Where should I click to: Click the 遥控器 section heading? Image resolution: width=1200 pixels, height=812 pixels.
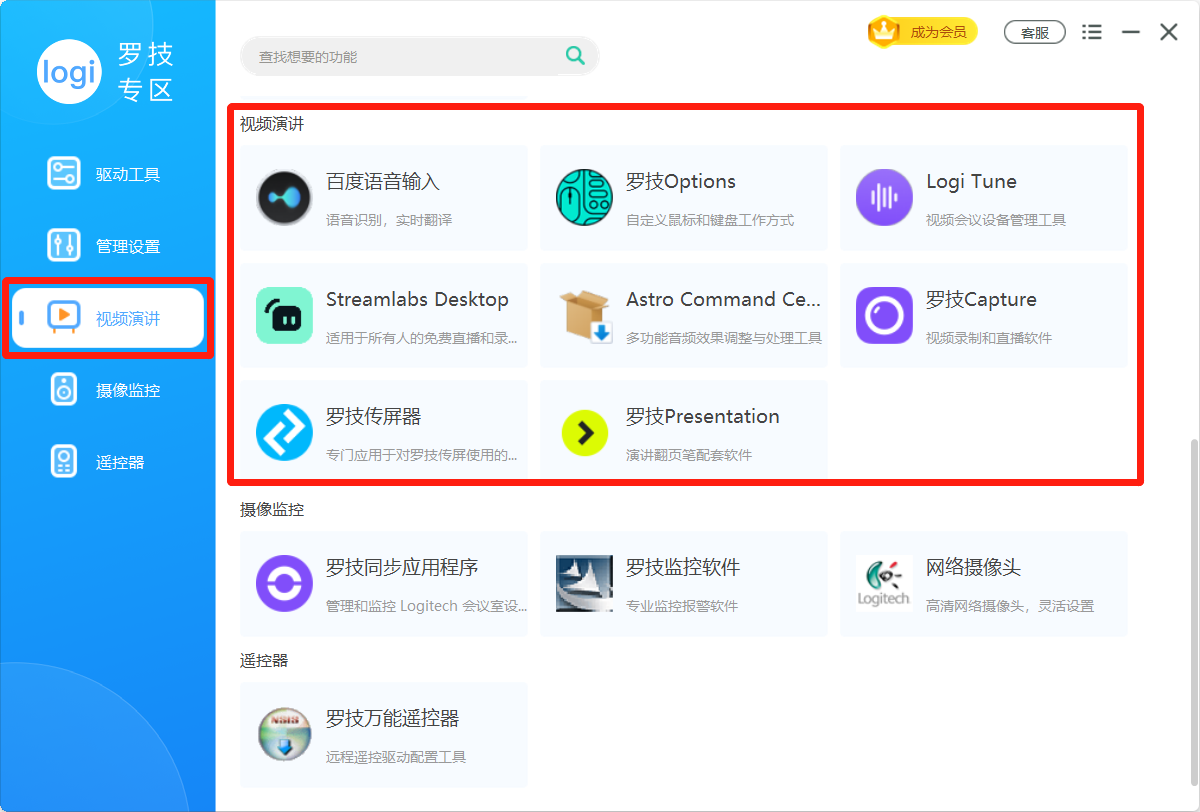[264, 660]
